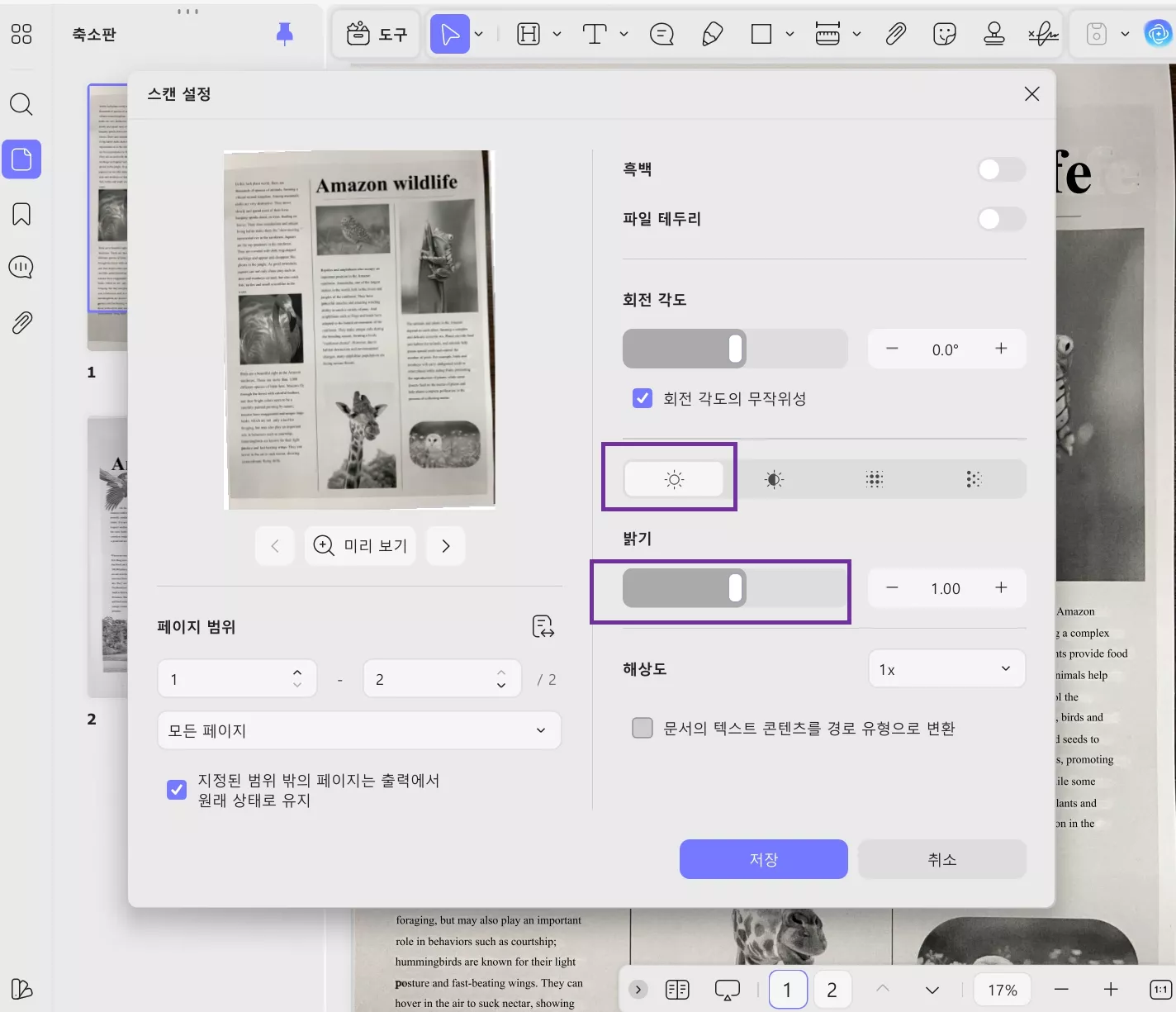Image resolution: width=1176 pixels, height=1012 pixels.
Task: Click the 저장 (Save) button
Action: [x=762, y=859]
